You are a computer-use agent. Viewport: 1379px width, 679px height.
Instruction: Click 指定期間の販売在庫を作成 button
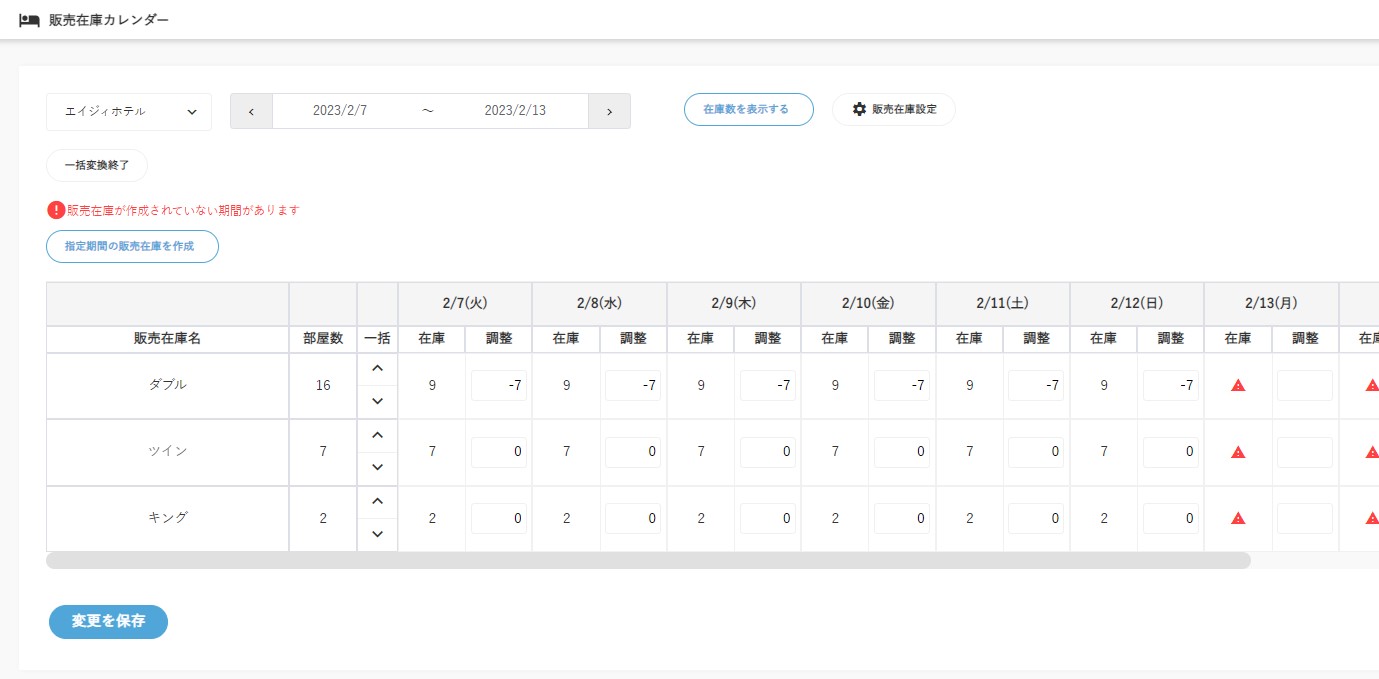[x=132, y=246]
